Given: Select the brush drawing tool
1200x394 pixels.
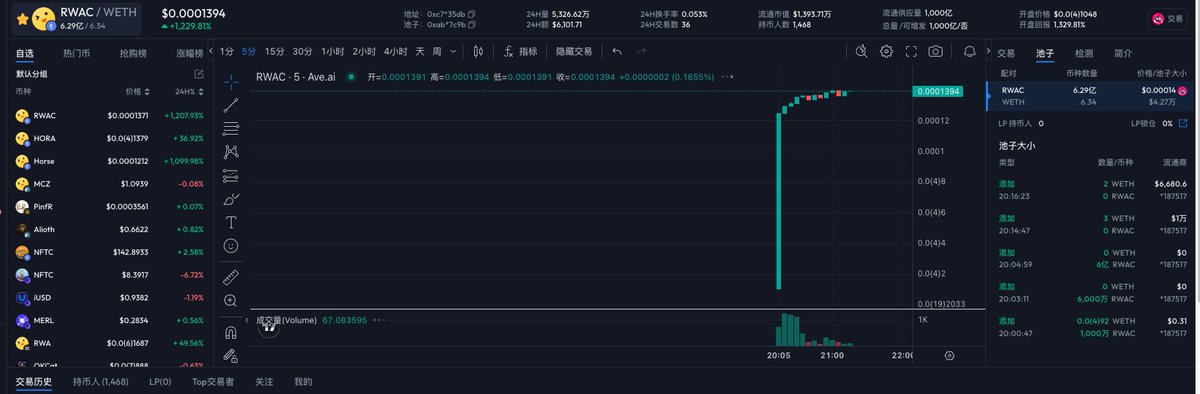Looking at the screenshot, I should [231, 199].
